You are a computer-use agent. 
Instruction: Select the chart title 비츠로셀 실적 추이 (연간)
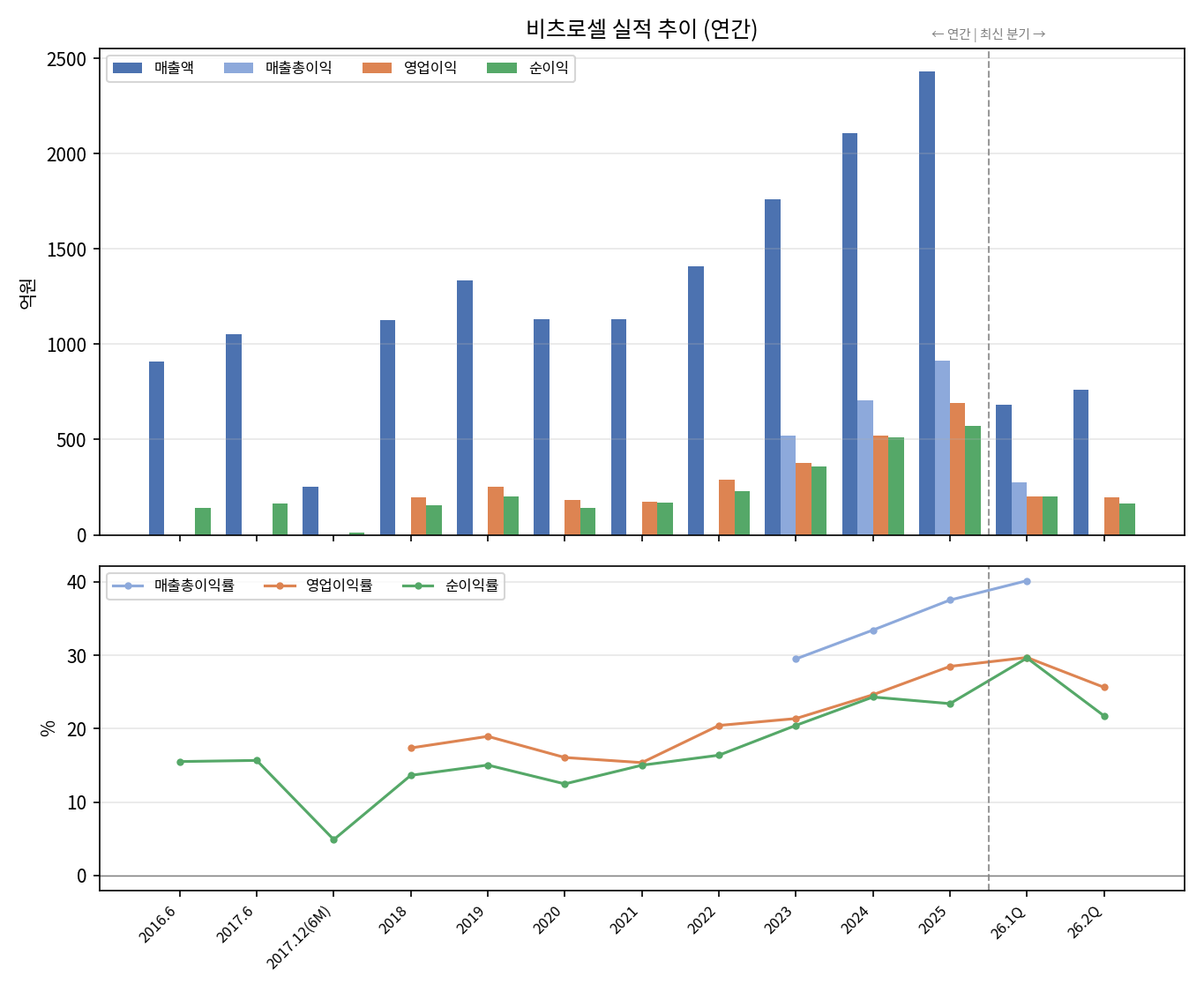pos(642,29)
